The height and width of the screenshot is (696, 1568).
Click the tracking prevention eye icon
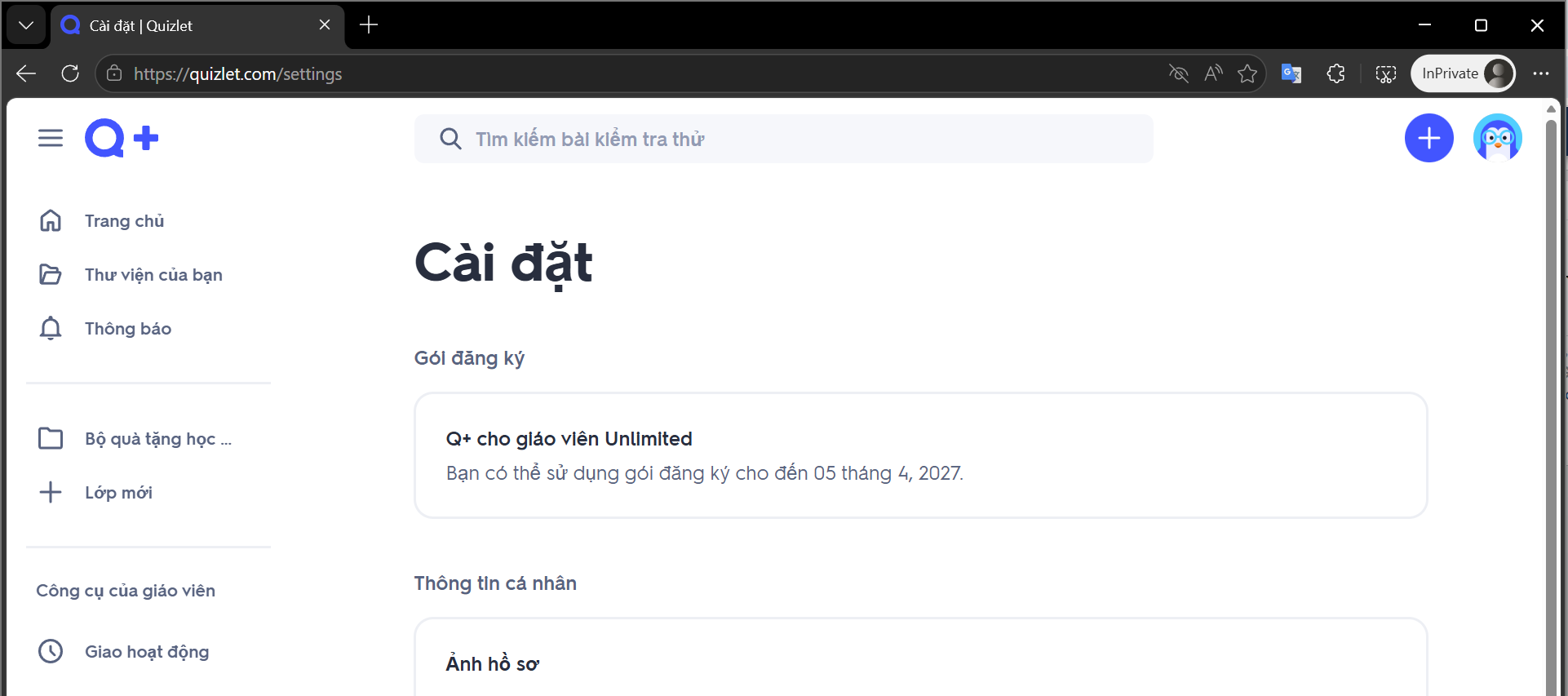[1178, 73]
